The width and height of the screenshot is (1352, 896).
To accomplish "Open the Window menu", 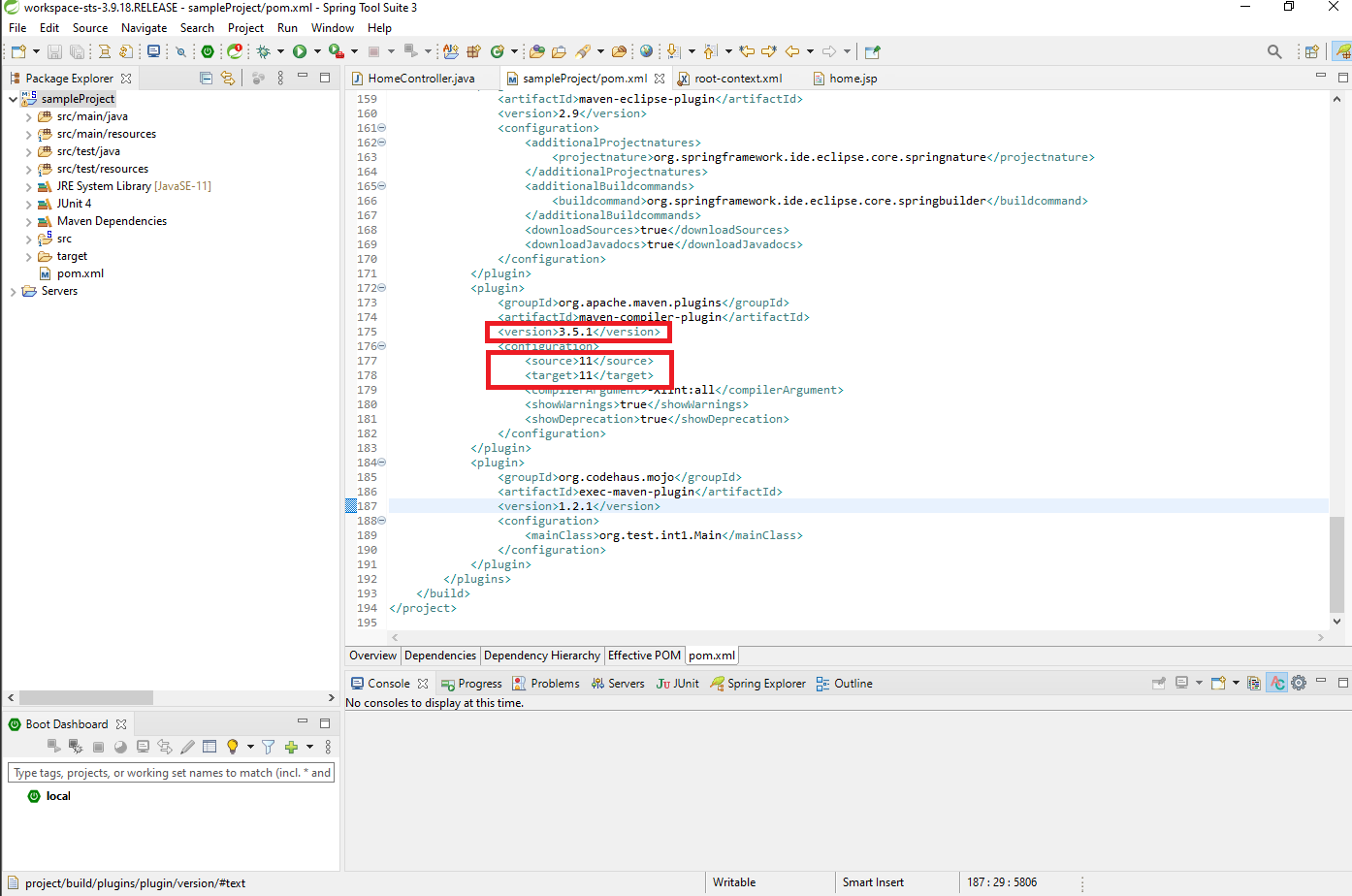I will pos(333,28).
